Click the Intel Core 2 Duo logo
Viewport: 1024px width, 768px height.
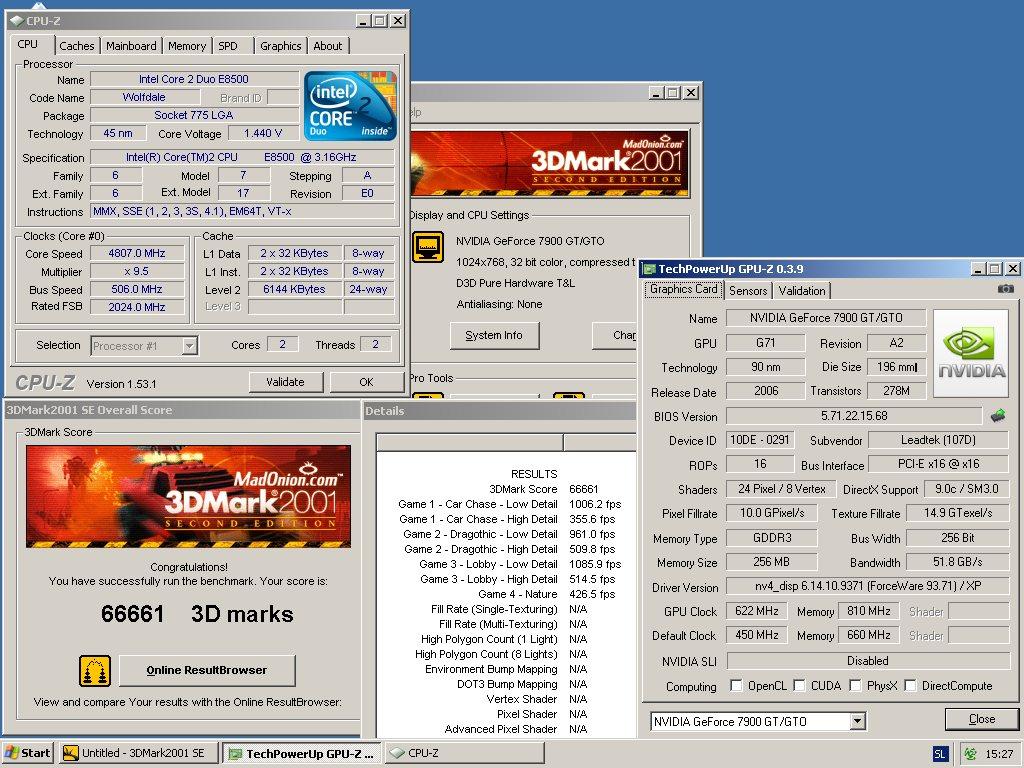[350, 106]
